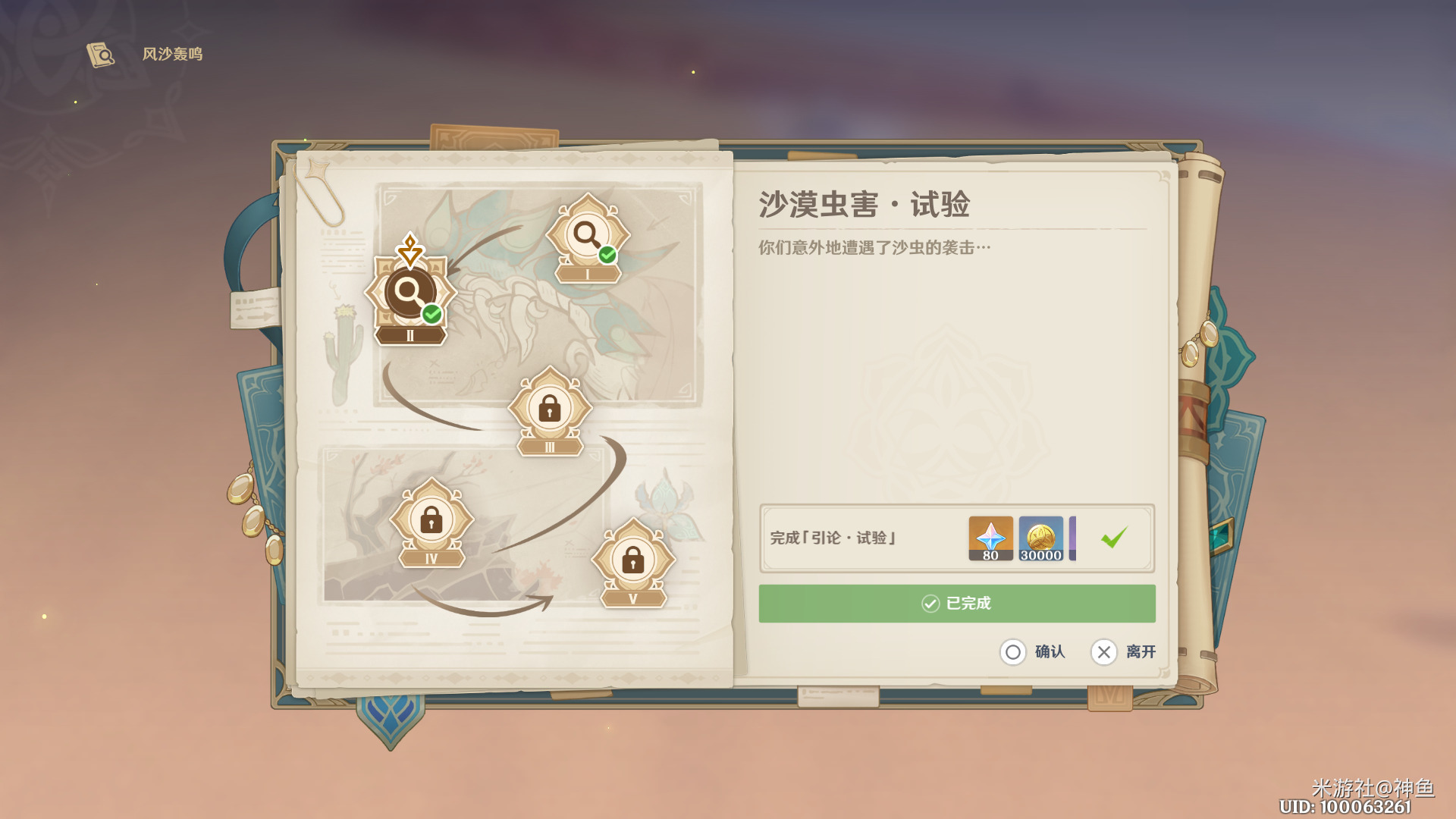This screenshot has height=819, width=1456.
Task: Click locked stage III node
Action: point(550,411)
